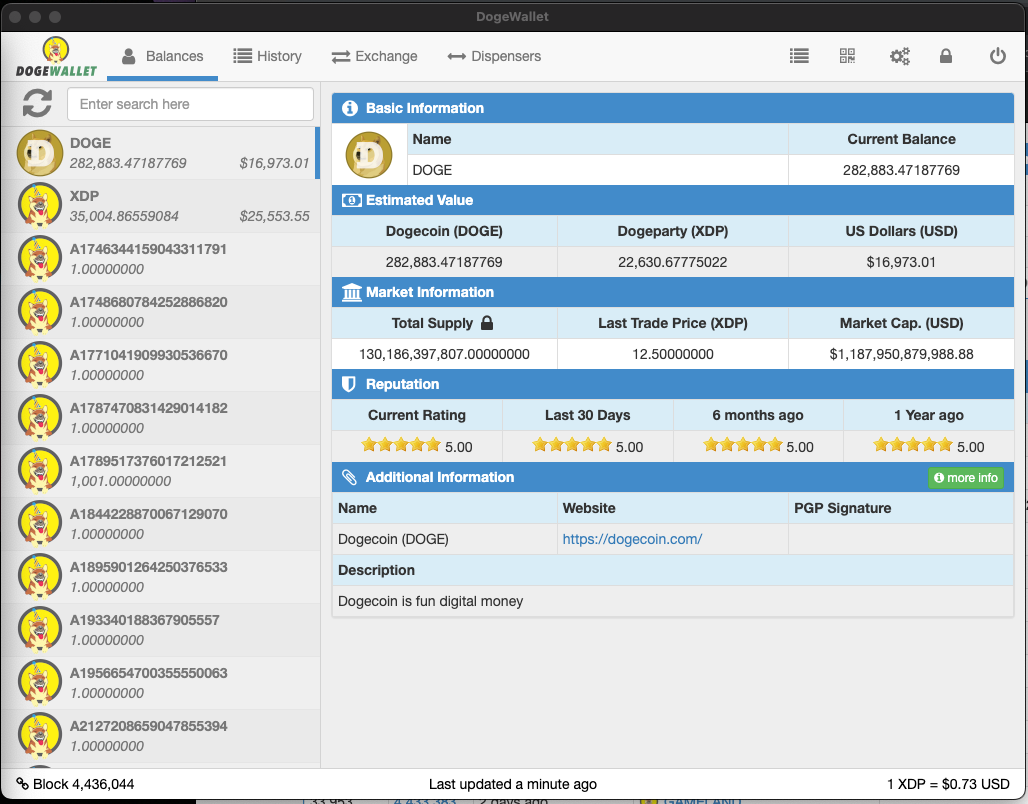
Task: Select asset A1956654700355550063
Action: 160,683
